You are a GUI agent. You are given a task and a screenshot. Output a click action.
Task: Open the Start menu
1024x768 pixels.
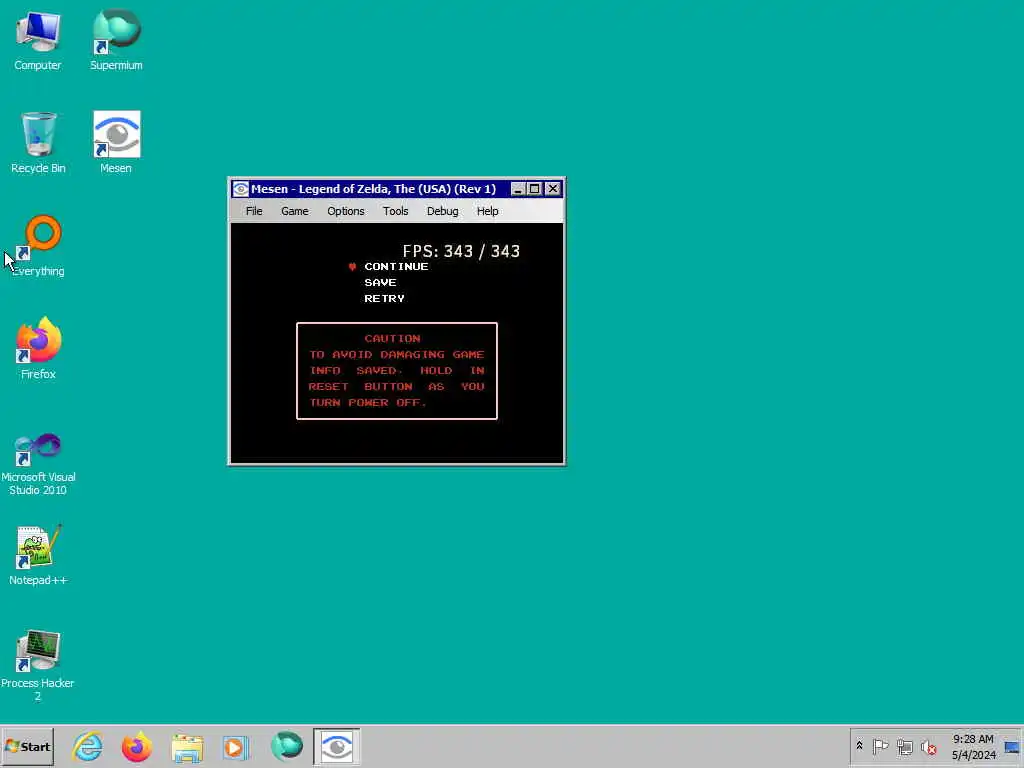coord(27,746)
